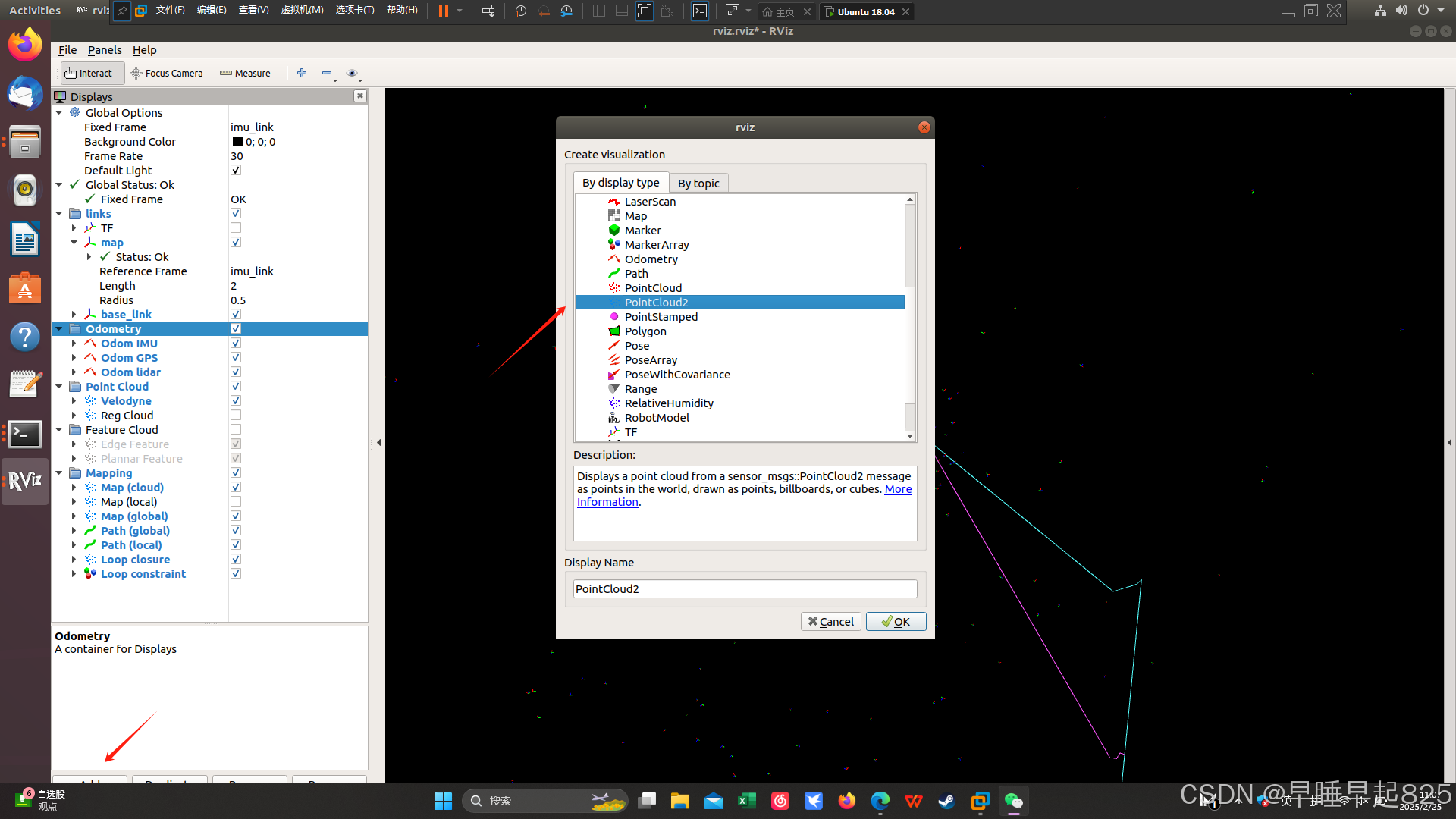Select RobotModel visualization type

click(657, 418)
